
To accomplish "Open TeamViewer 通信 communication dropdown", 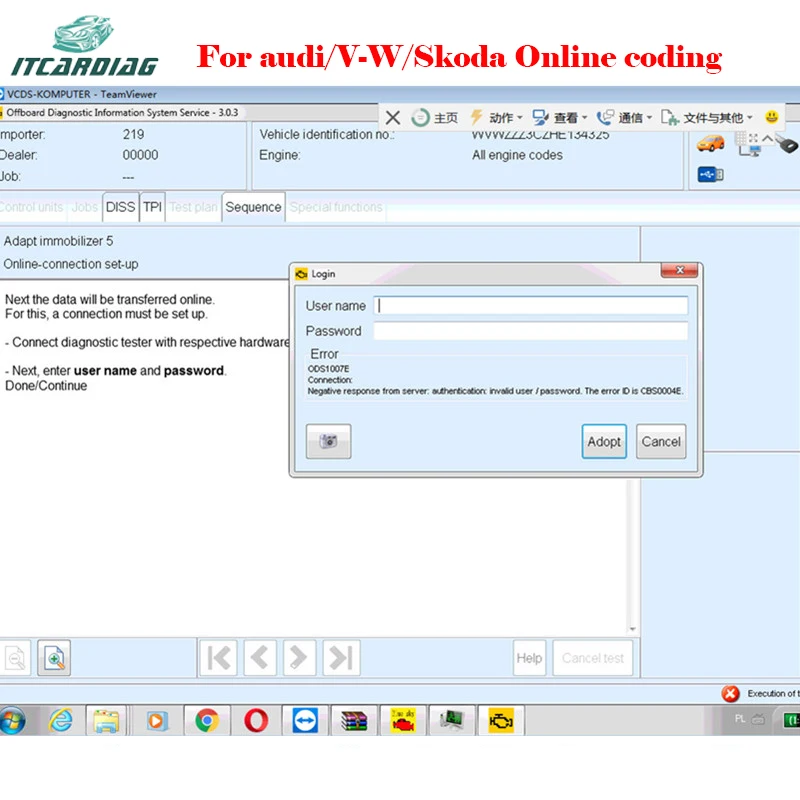I will click(624, 118).
